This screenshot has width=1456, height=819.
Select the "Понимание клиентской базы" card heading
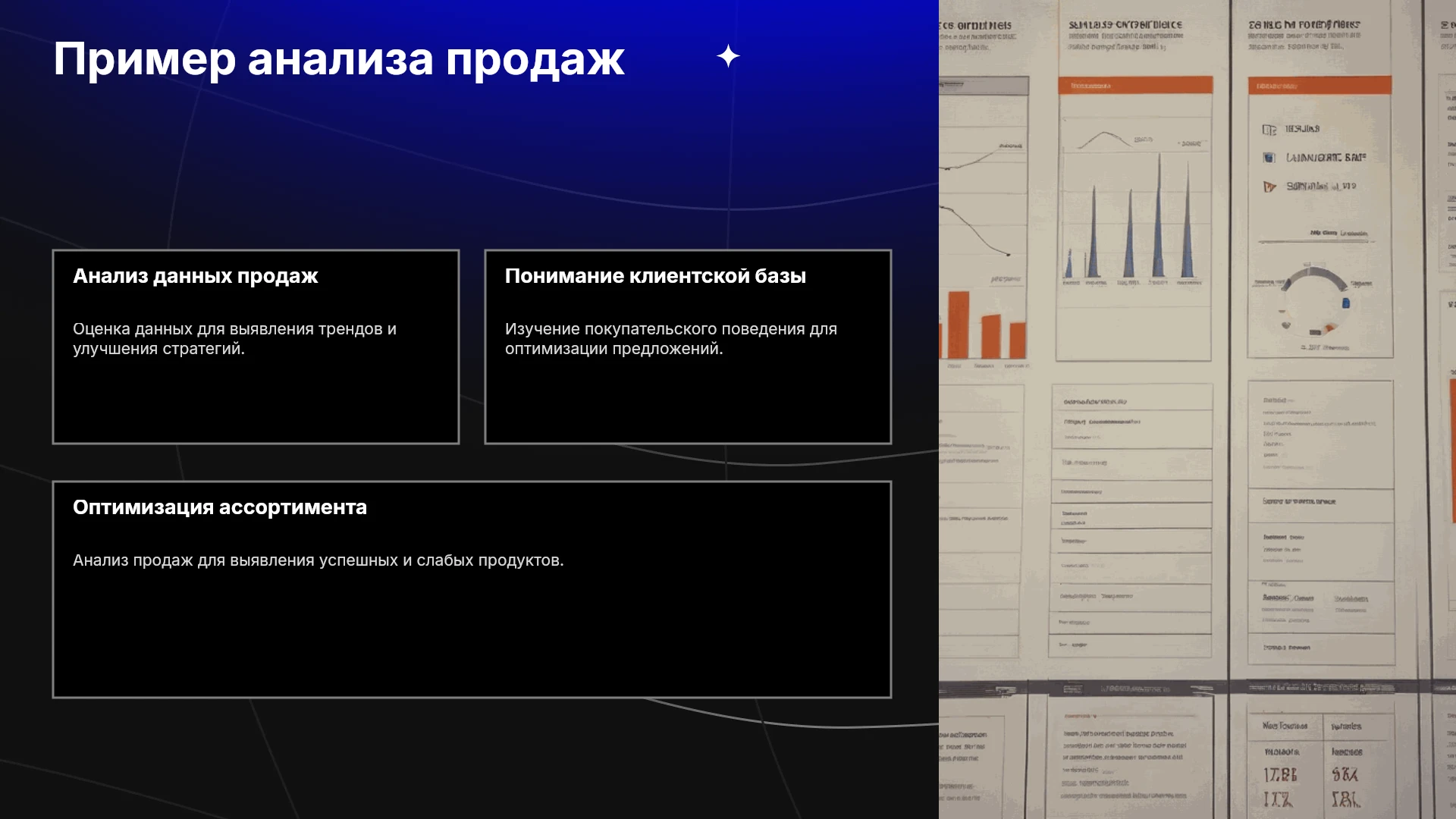[x=655, y=276]
